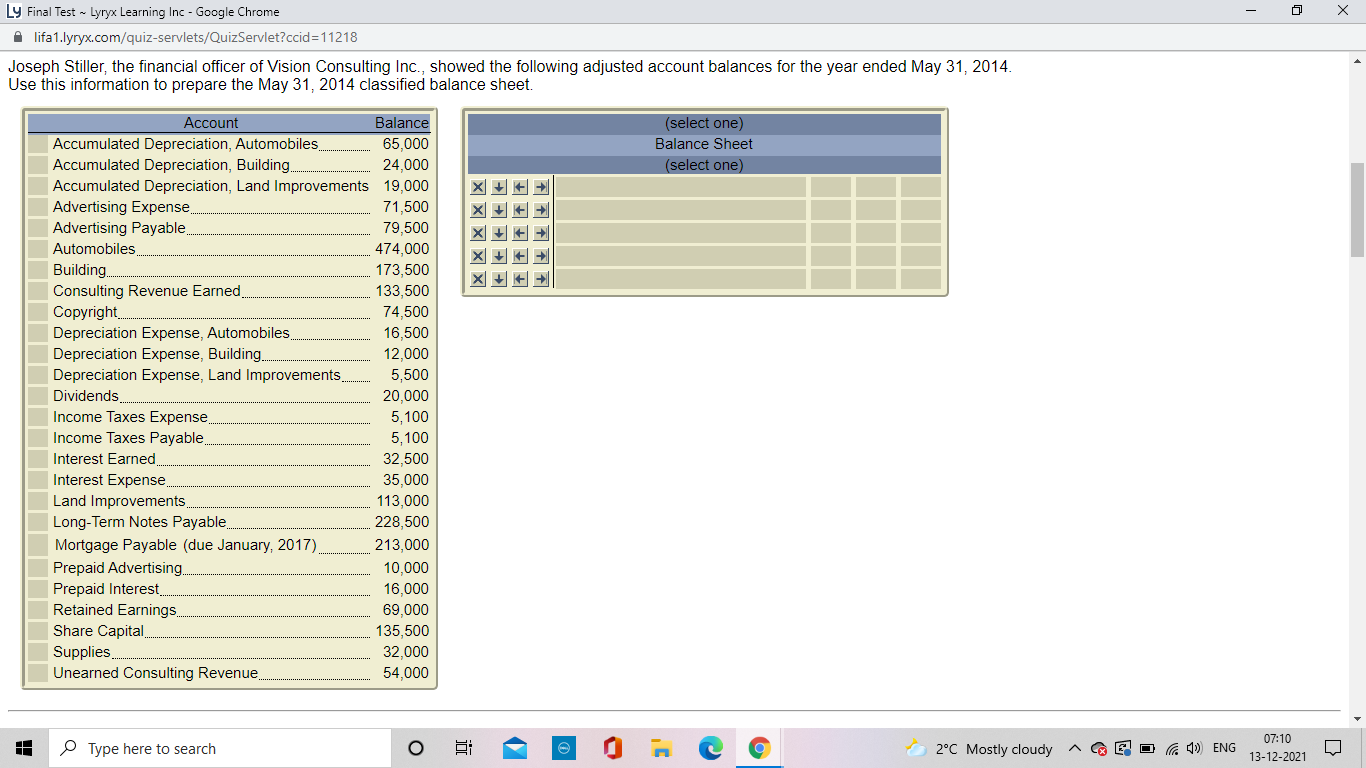
Task: Click the third row's description field
Action: (x=680, y=233)
